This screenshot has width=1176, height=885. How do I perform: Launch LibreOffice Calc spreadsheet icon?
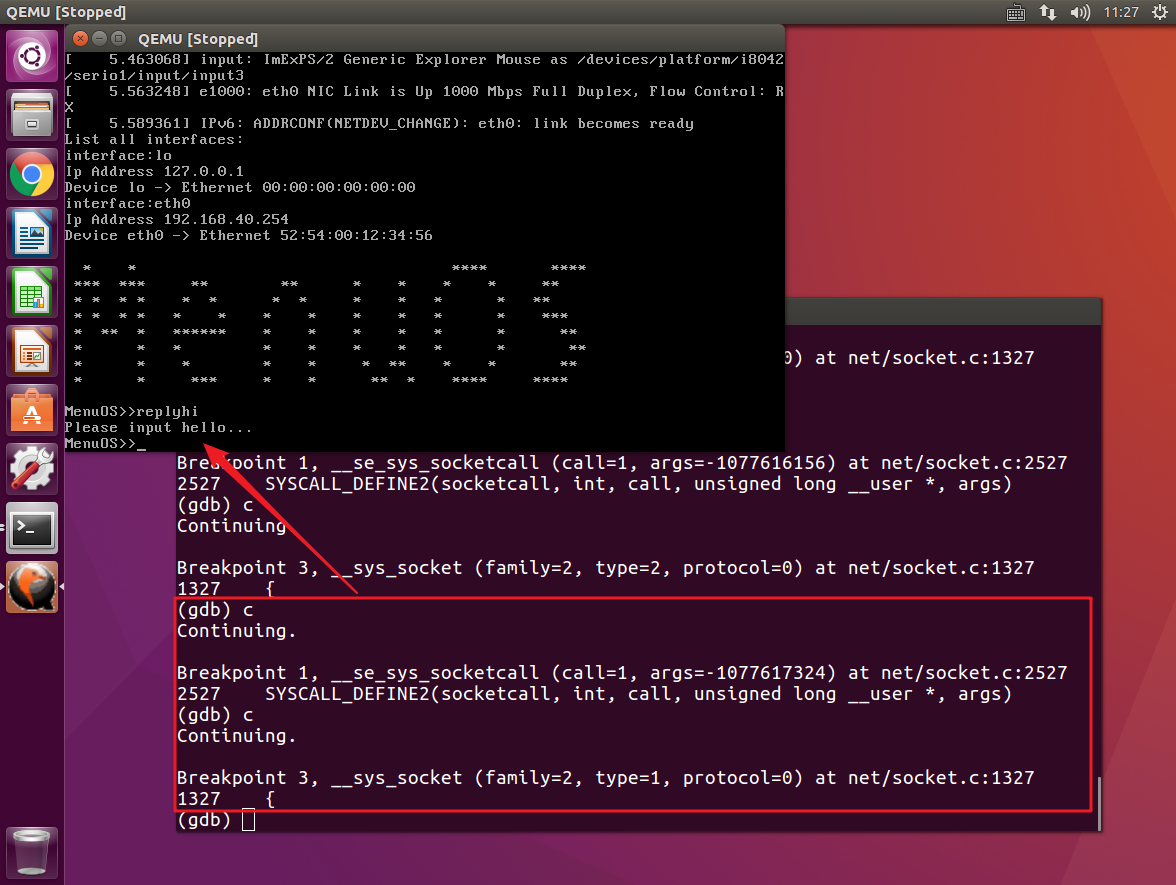pyautogui.click(x=32, y=292)
